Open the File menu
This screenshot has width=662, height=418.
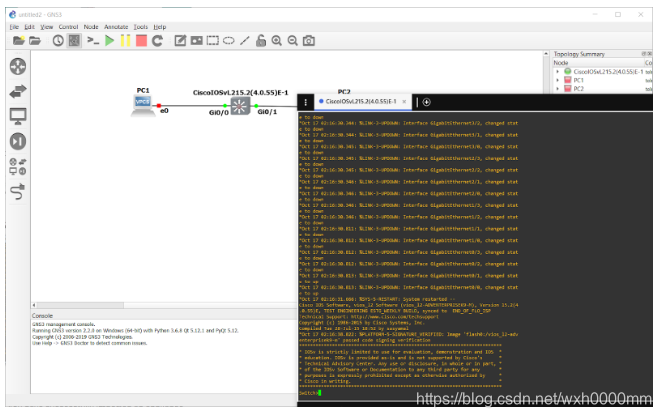pyautogui.click(x=14, y=27)
